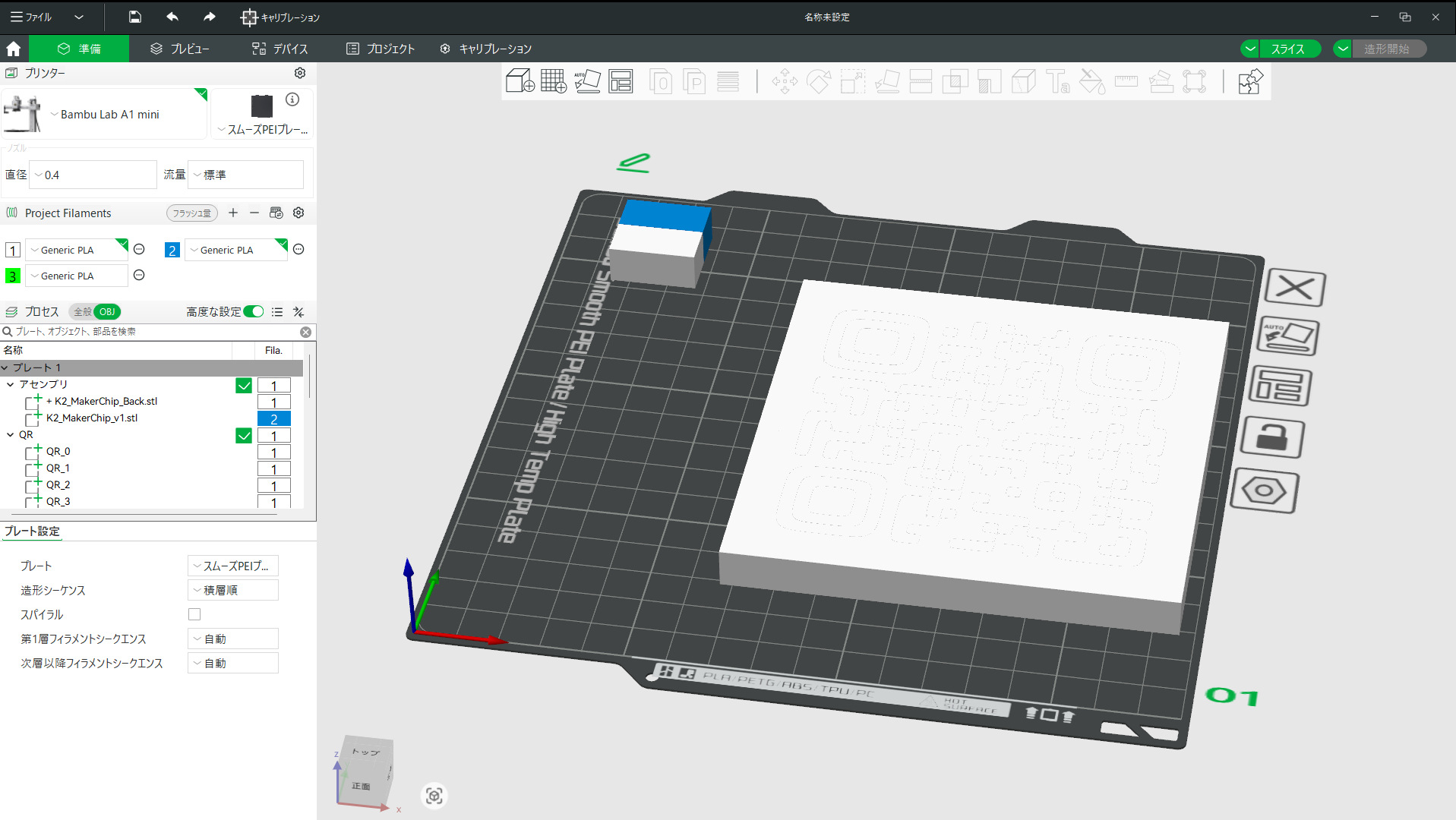1456x820 pixels.
Task: Select the Text shape tool
Action: pos(1057,81)
